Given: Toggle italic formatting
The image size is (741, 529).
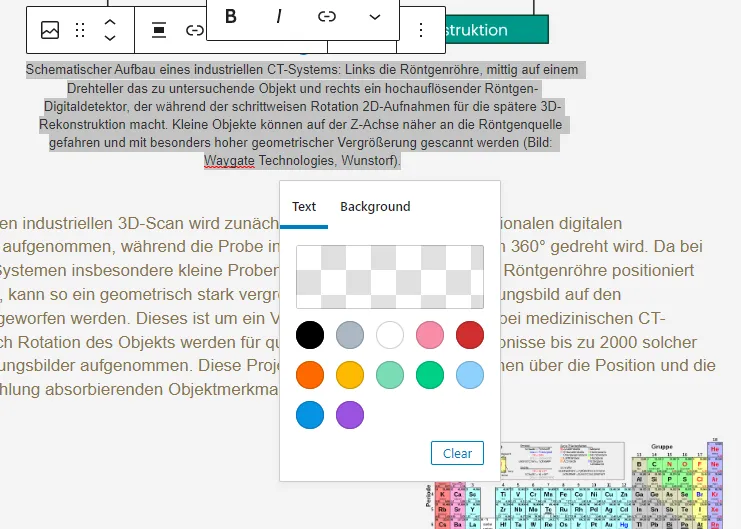Looking at the screenshot, I should coord(279,17).
